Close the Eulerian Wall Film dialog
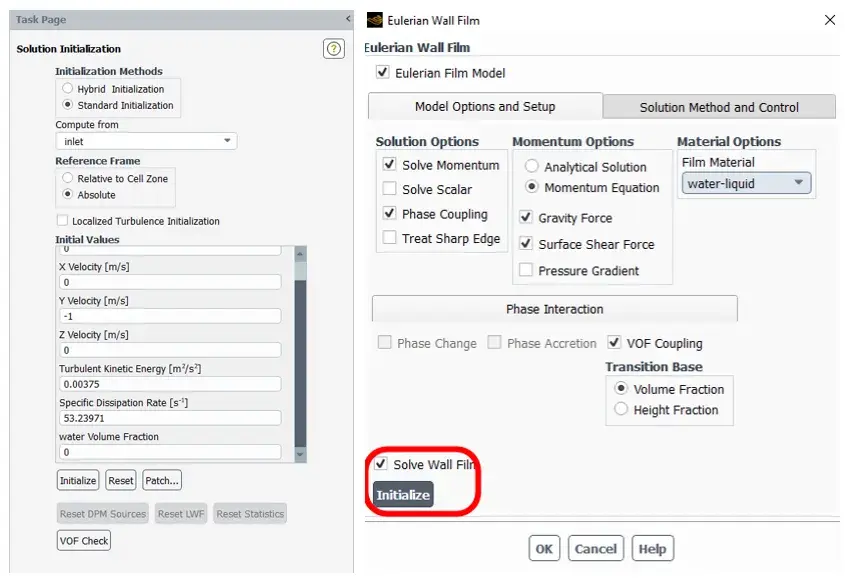 (x=829, y=20)
